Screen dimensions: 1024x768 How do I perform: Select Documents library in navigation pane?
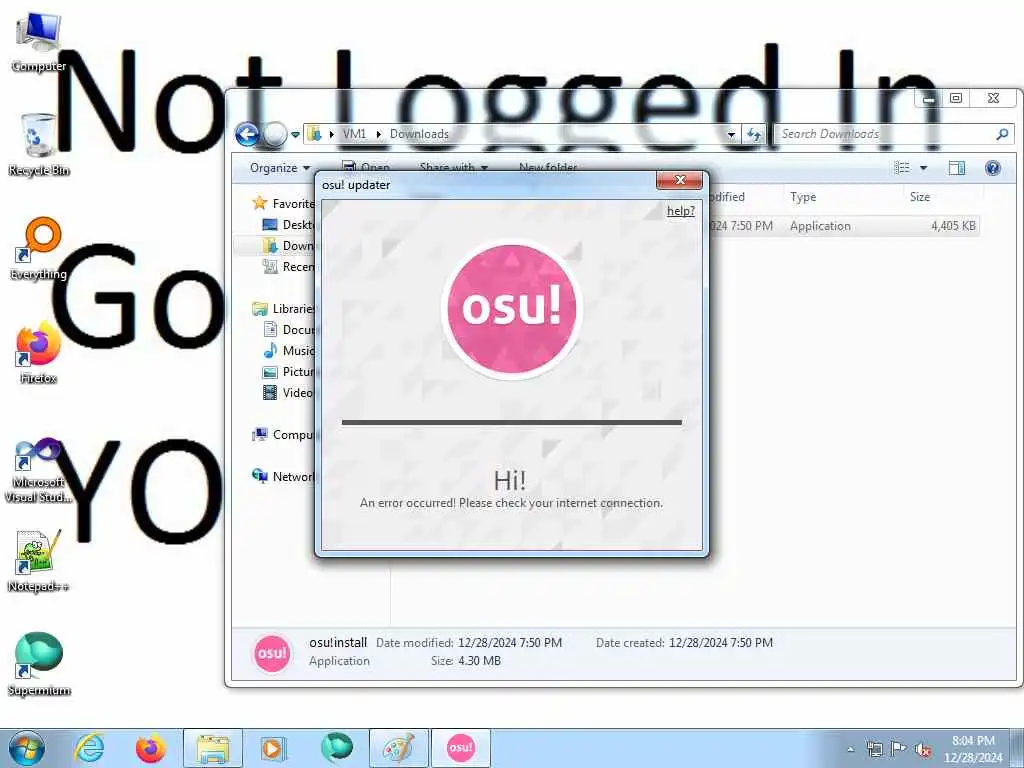tap(288, 329)
